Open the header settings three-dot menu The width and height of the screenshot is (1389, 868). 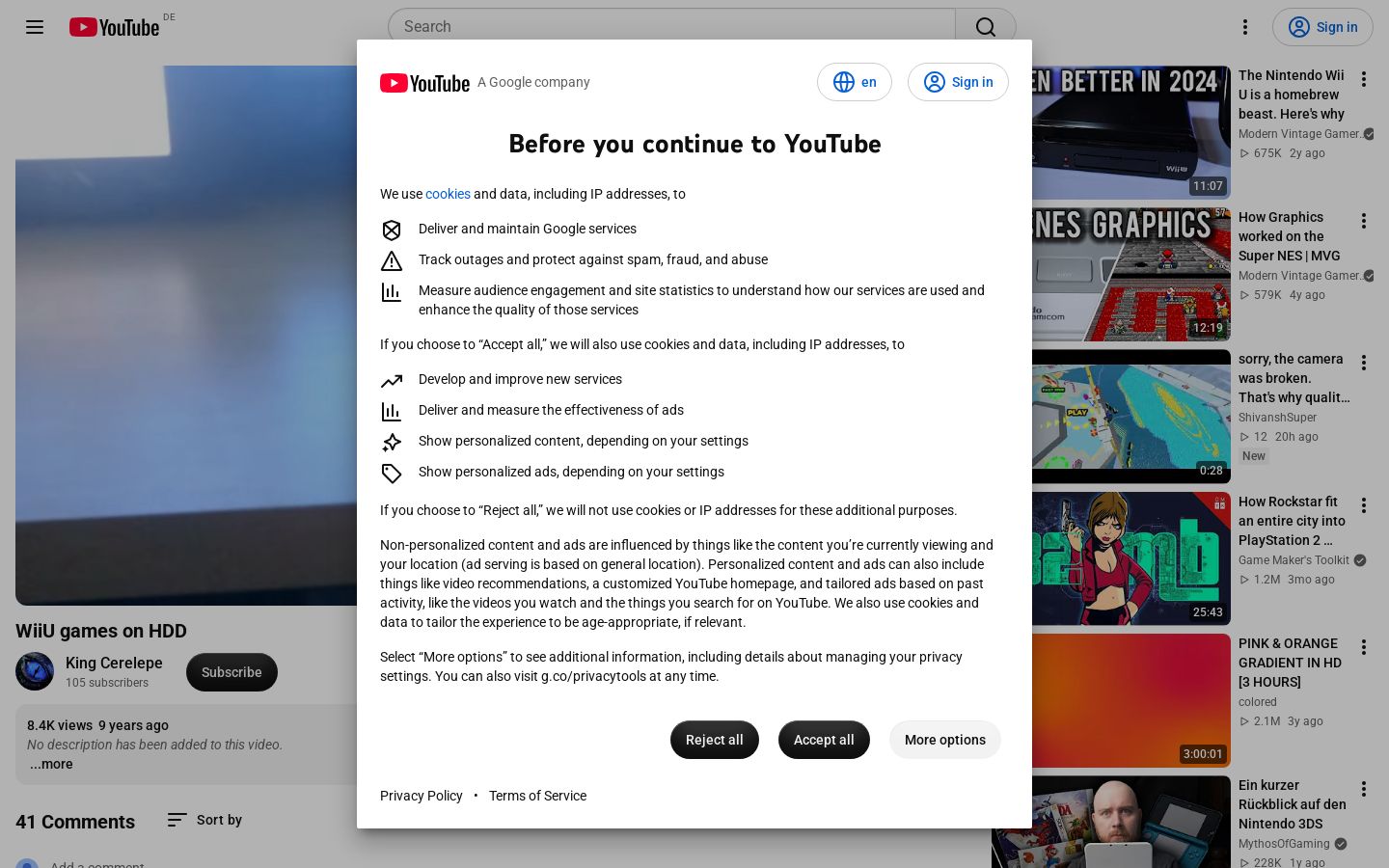click(x=1245, y=27)
